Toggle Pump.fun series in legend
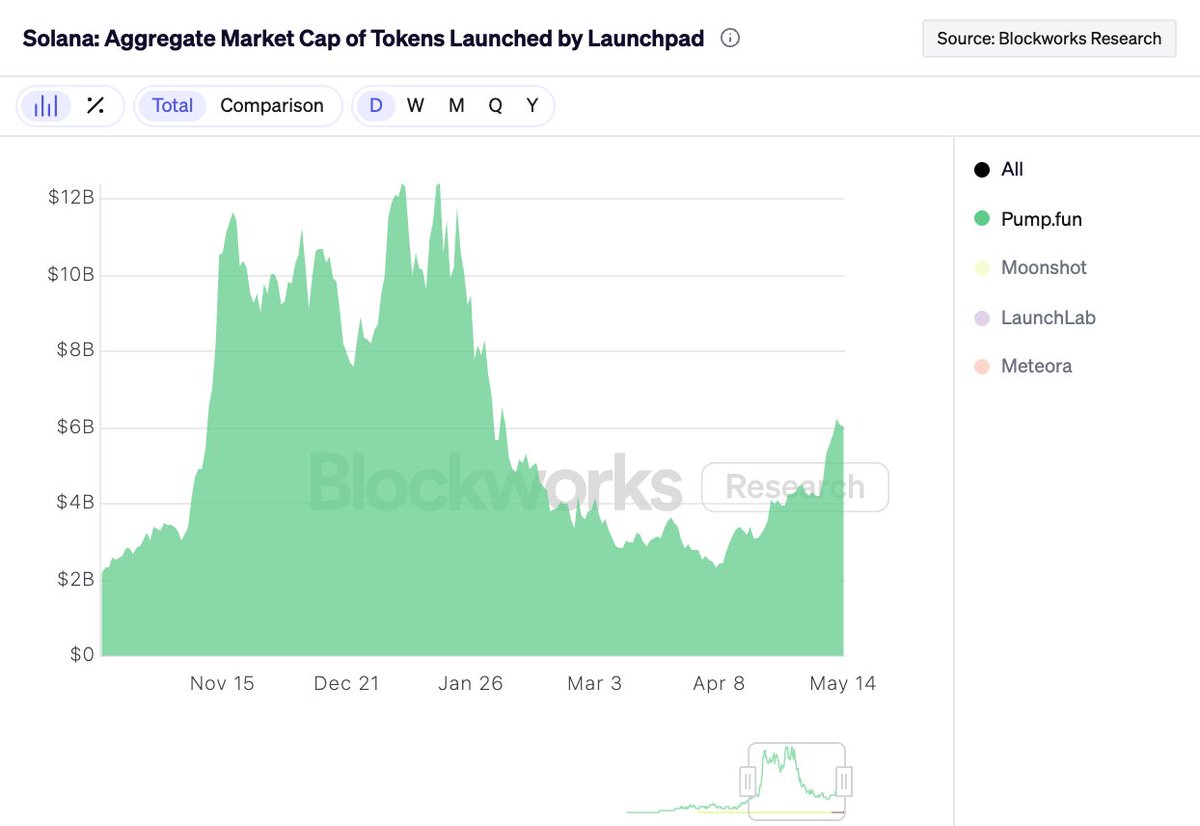 pos(982,219)
